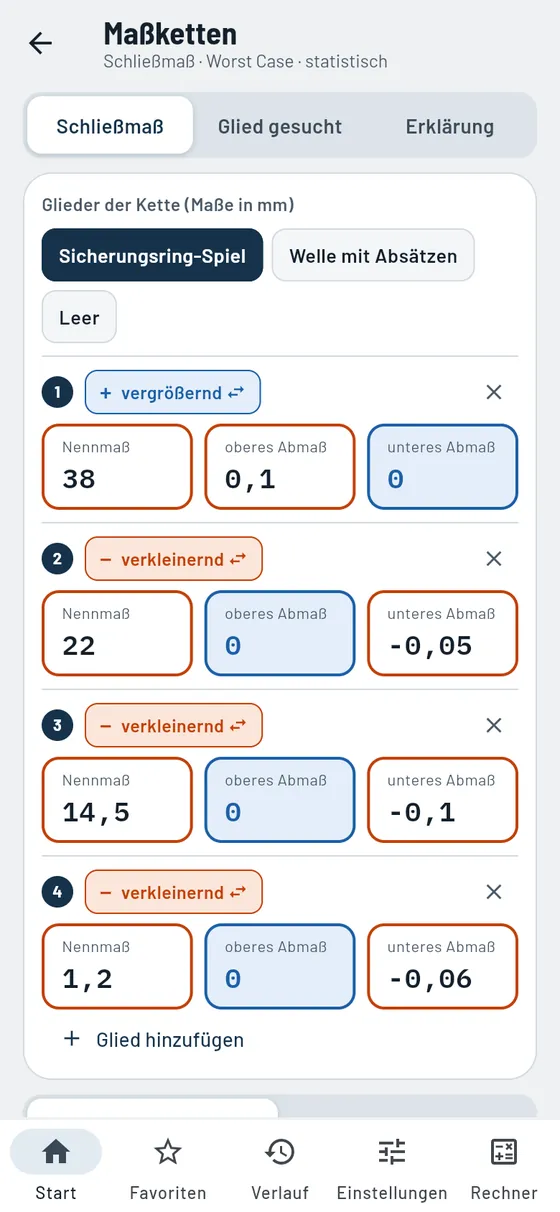Load Welle mit Absätzen preset
The image size is (560, 1212).
tap(373, 256)
